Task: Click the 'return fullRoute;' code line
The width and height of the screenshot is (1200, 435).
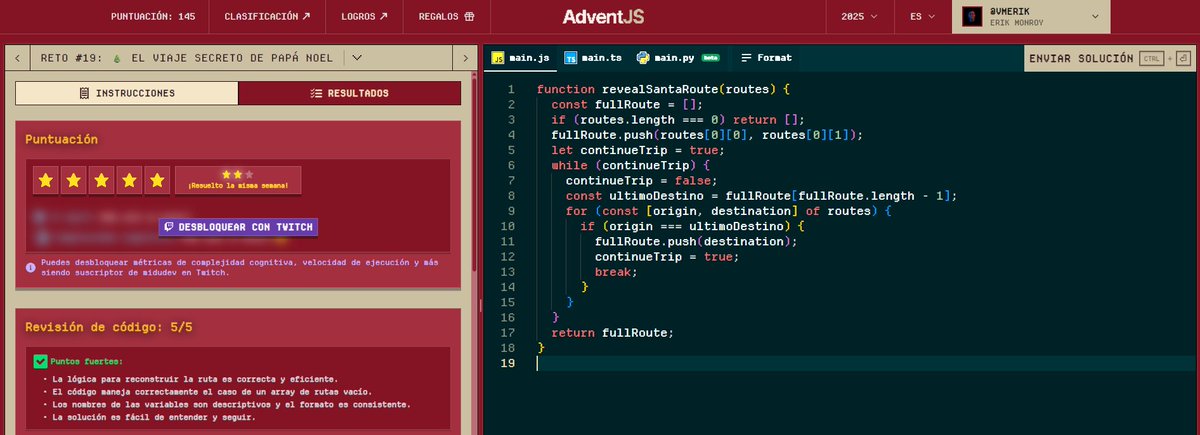Action: pyautogui.click(x=612, y=333)
